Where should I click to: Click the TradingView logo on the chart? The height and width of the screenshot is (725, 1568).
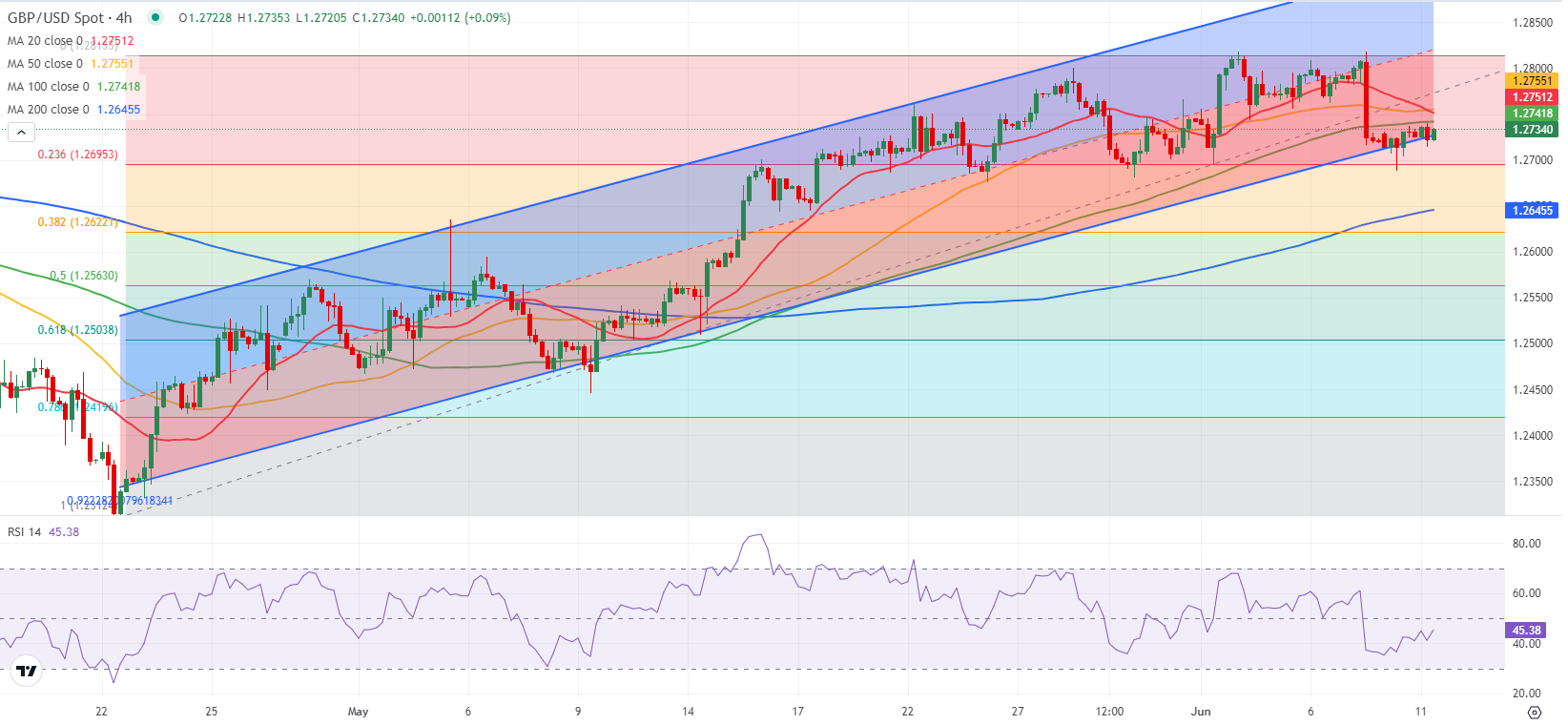28,672
